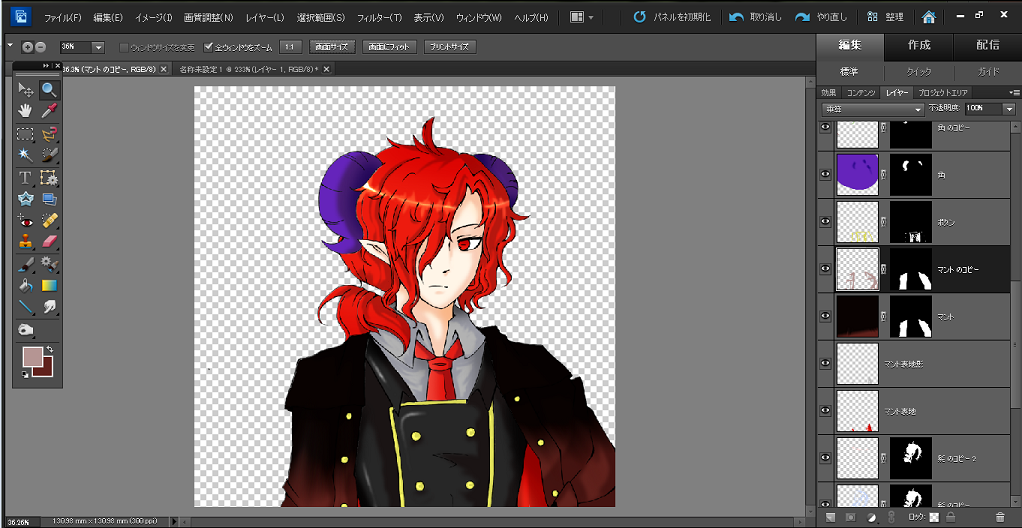Open the zoom percentage dropdown
This screenshot has width=1022, height=528.
point(98,47)
